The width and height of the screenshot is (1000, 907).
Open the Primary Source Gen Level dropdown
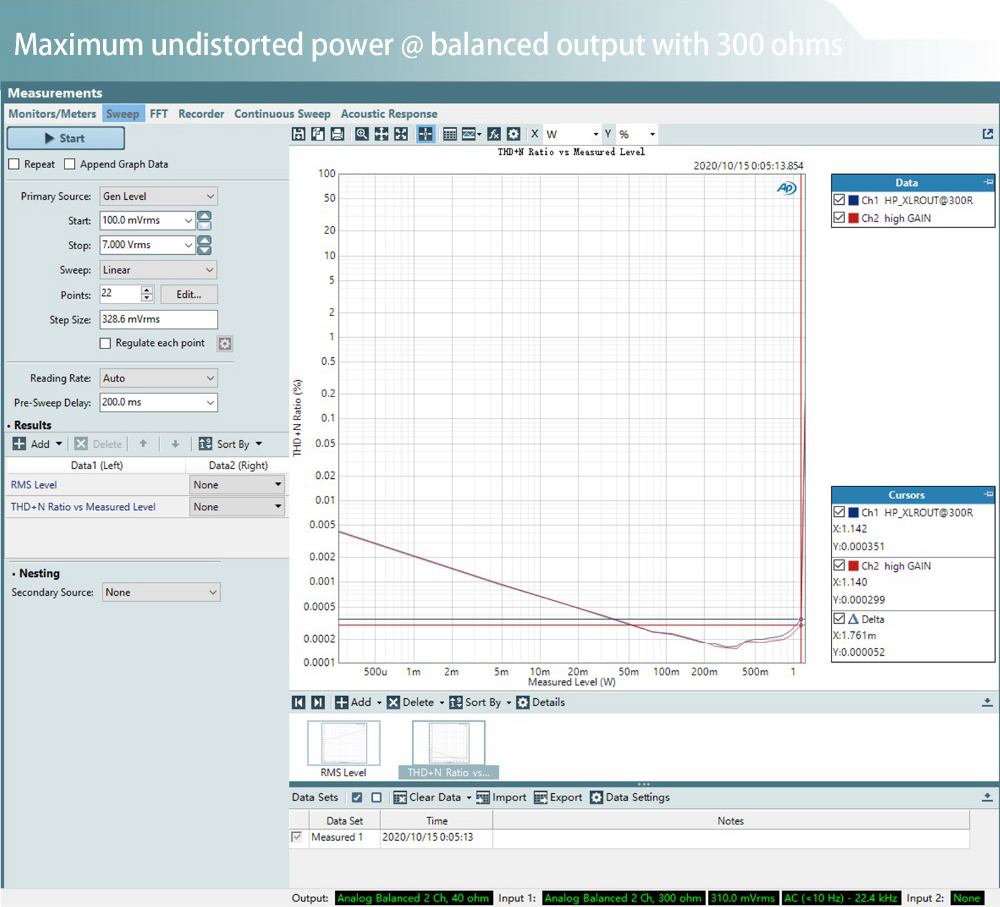[x=159, y=197]
